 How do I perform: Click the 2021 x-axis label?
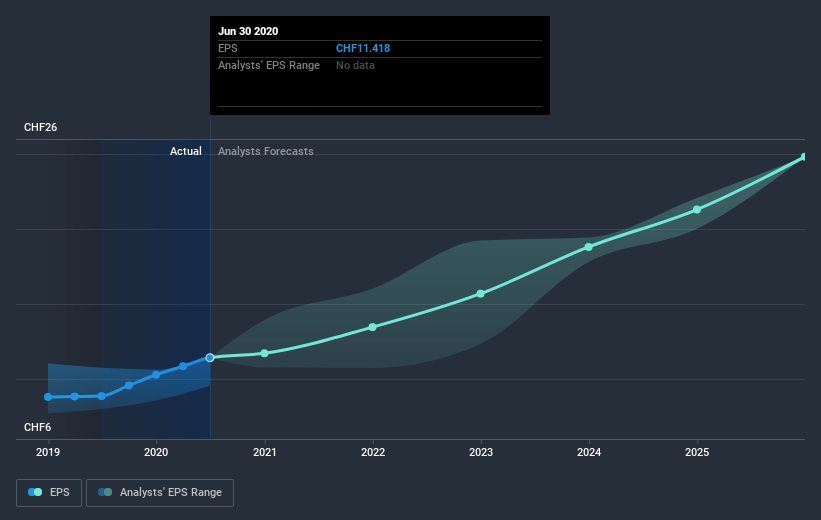[x=264, y=452]
